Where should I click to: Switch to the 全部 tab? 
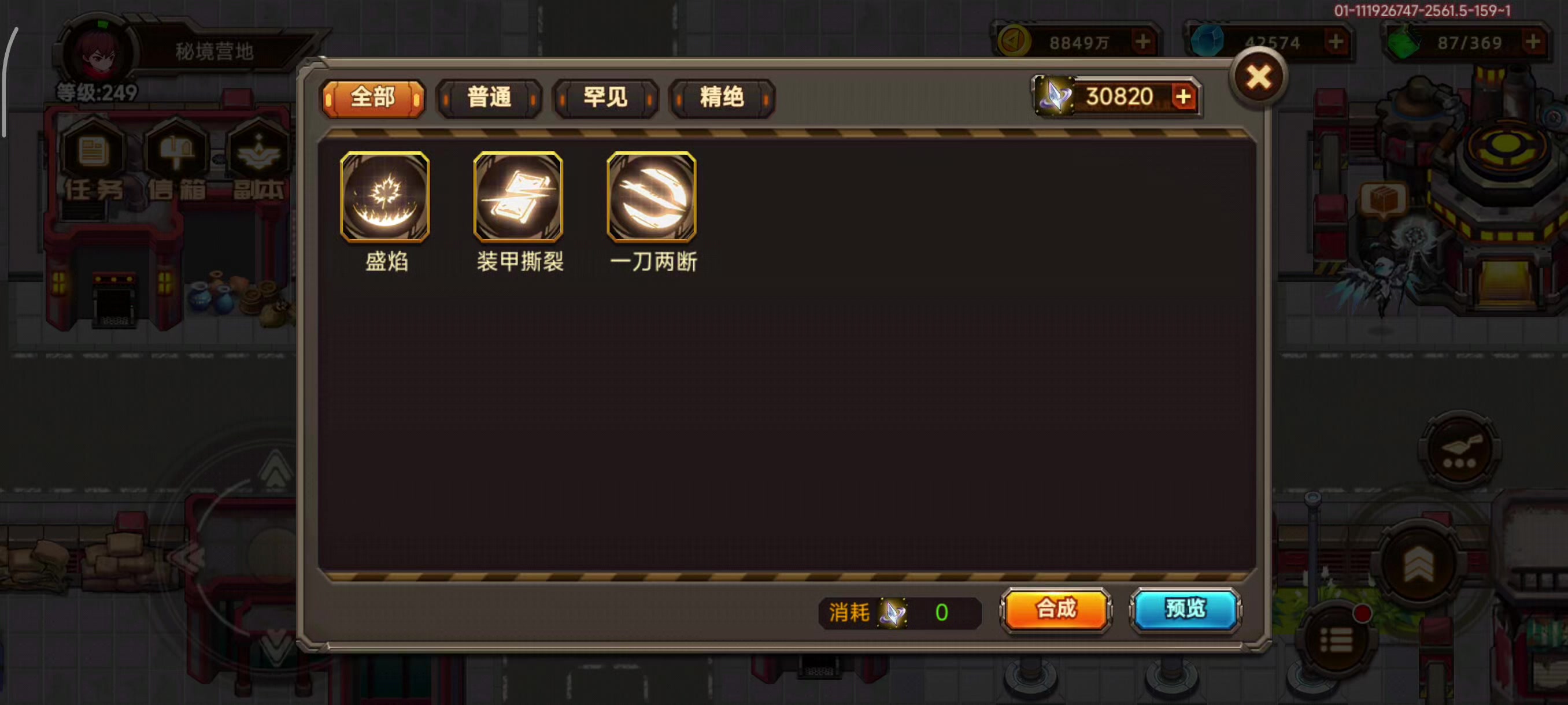[373, 97]
